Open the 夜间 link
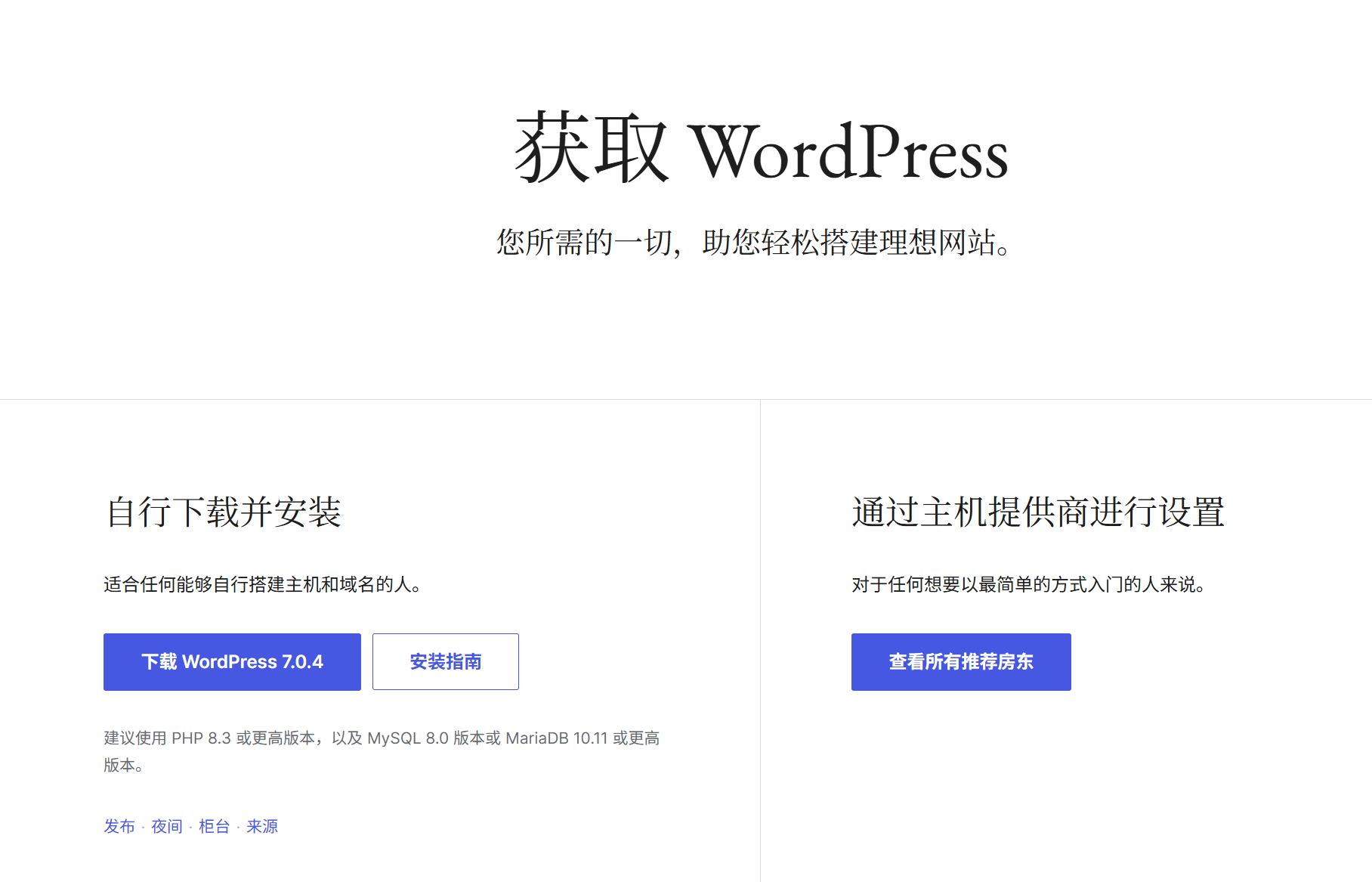The width and height of the screenshot is (1372, 882). pos(167,826)
